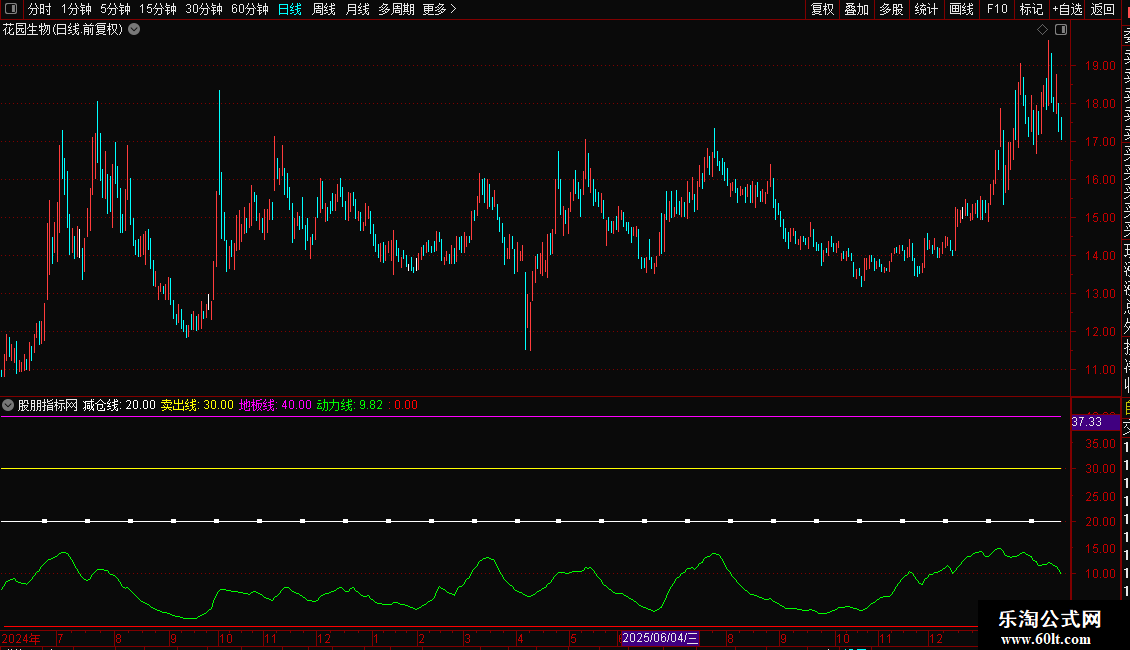Open F10 company info
The width and height of the screenshot is (1130, 650).
tap(997, 9)
